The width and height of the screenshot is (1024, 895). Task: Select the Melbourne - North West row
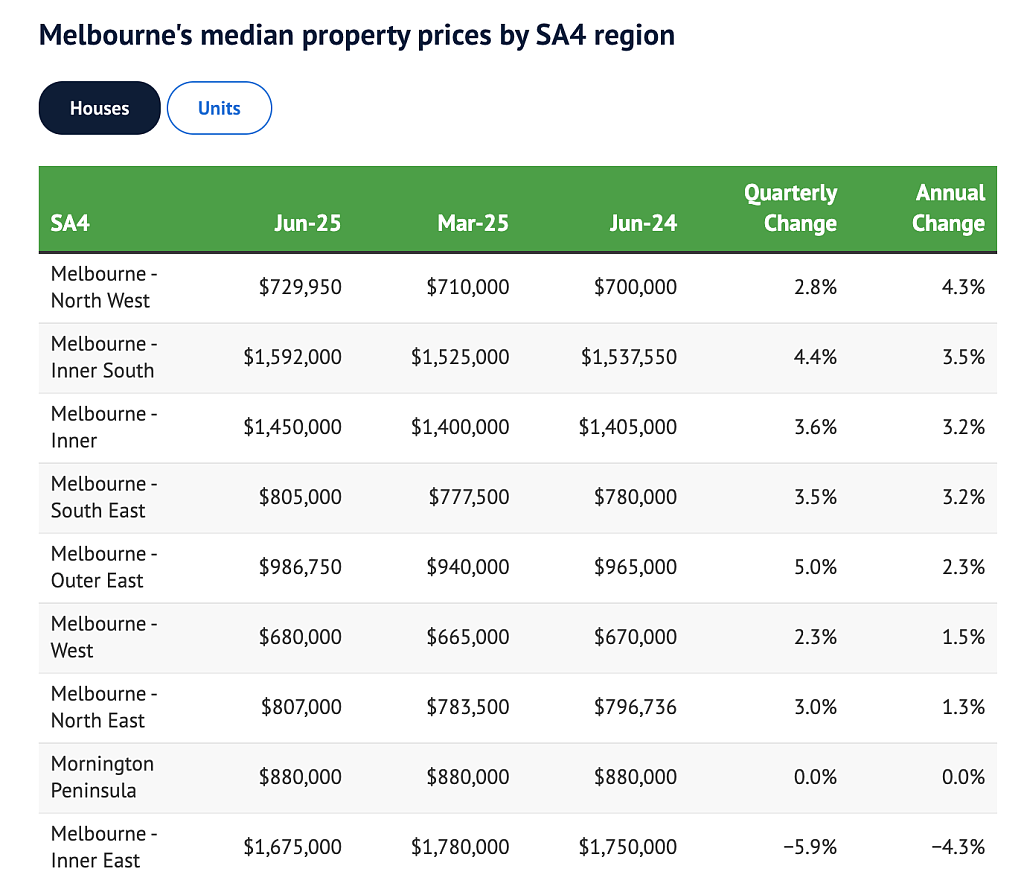(x=518, y=287)
